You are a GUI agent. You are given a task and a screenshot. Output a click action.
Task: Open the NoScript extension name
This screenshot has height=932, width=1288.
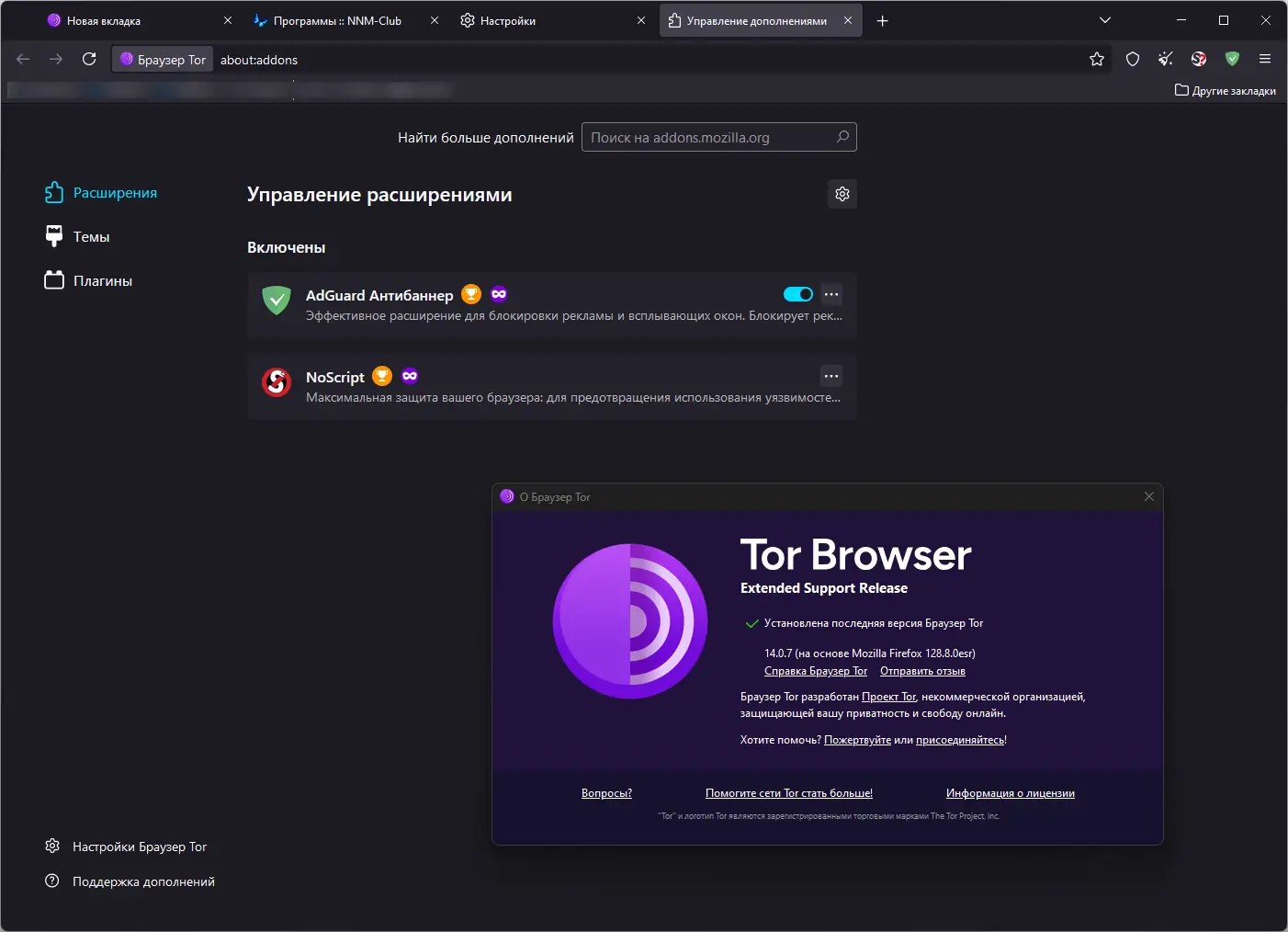[x=335, y=377]
